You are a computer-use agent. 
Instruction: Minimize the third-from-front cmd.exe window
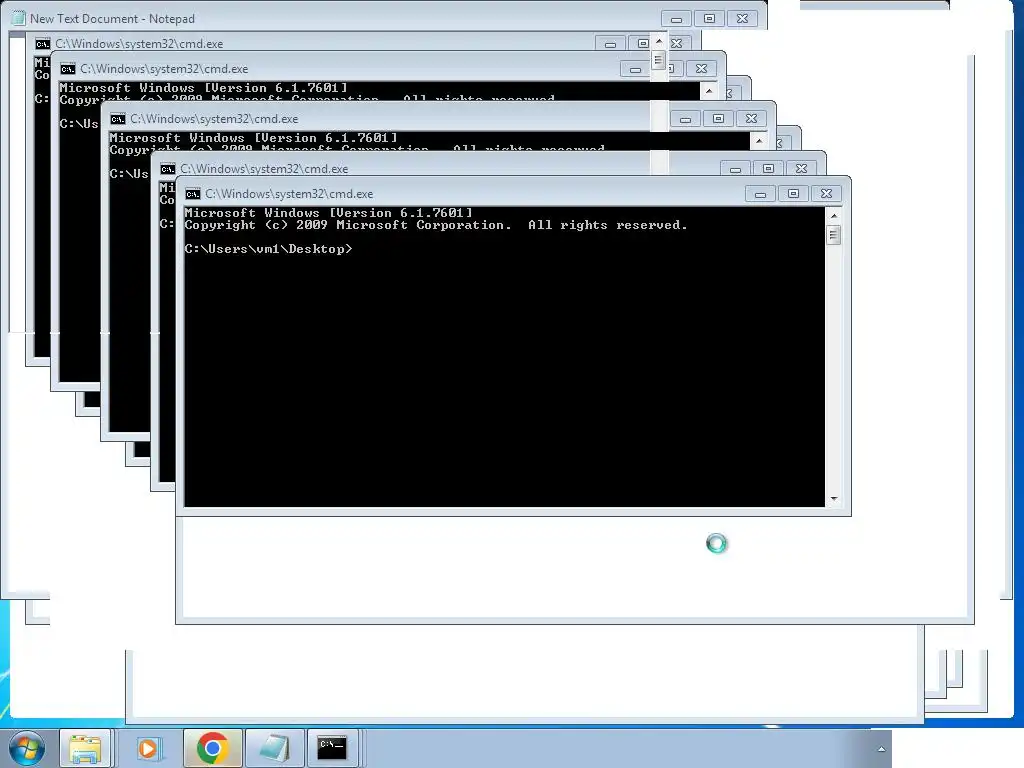pyautogui.click(x=685, y=119)
